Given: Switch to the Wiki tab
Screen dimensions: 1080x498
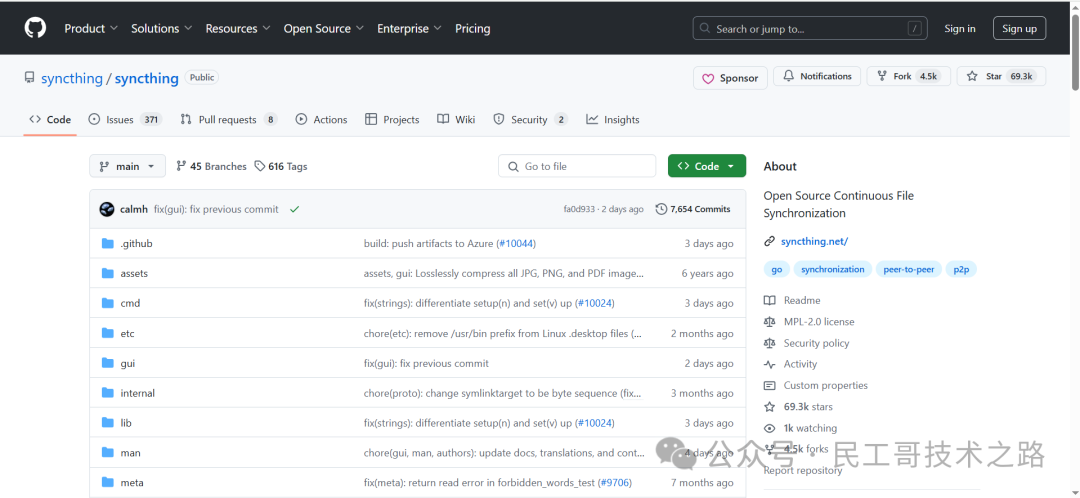Looking at the screenshot, I should point(456,120).
